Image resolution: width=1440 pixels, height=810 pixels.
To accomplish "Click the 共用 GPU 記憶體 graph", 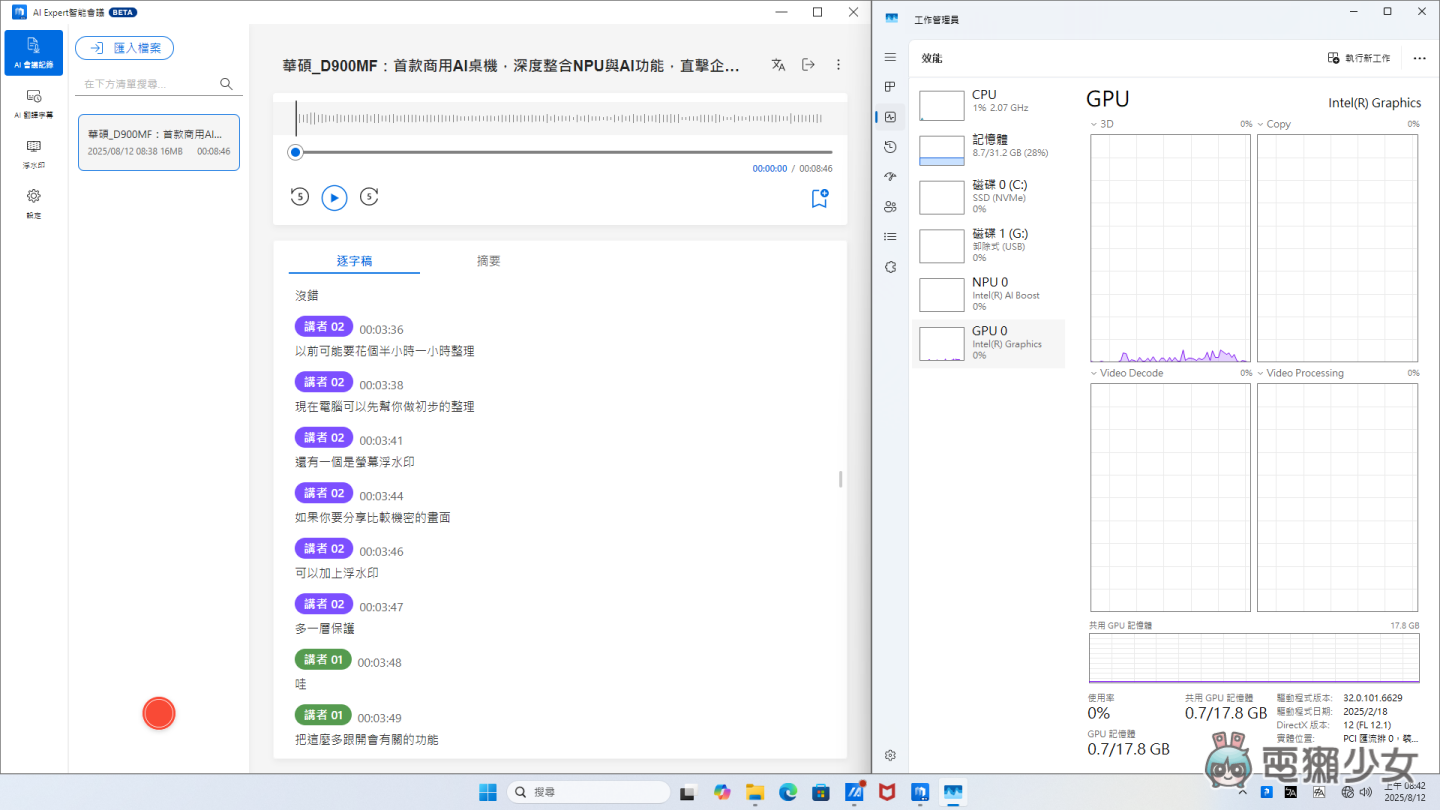I will click(1254, 657).
